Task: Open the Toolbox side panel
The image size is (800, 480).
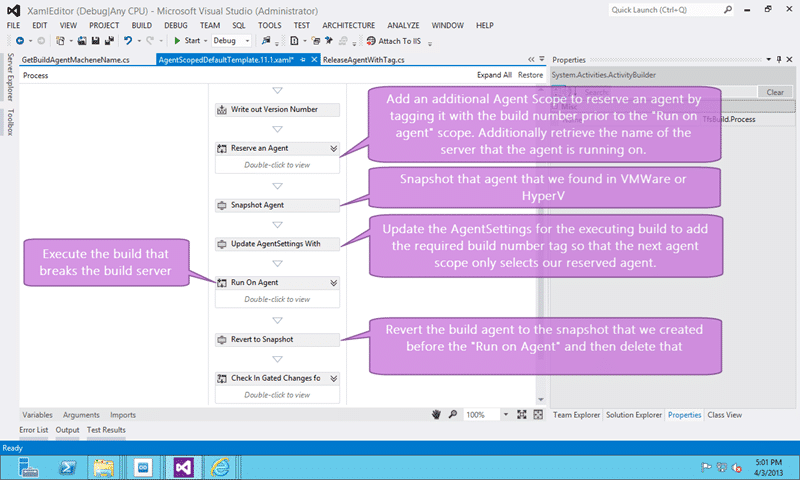Action: [10, 122]
